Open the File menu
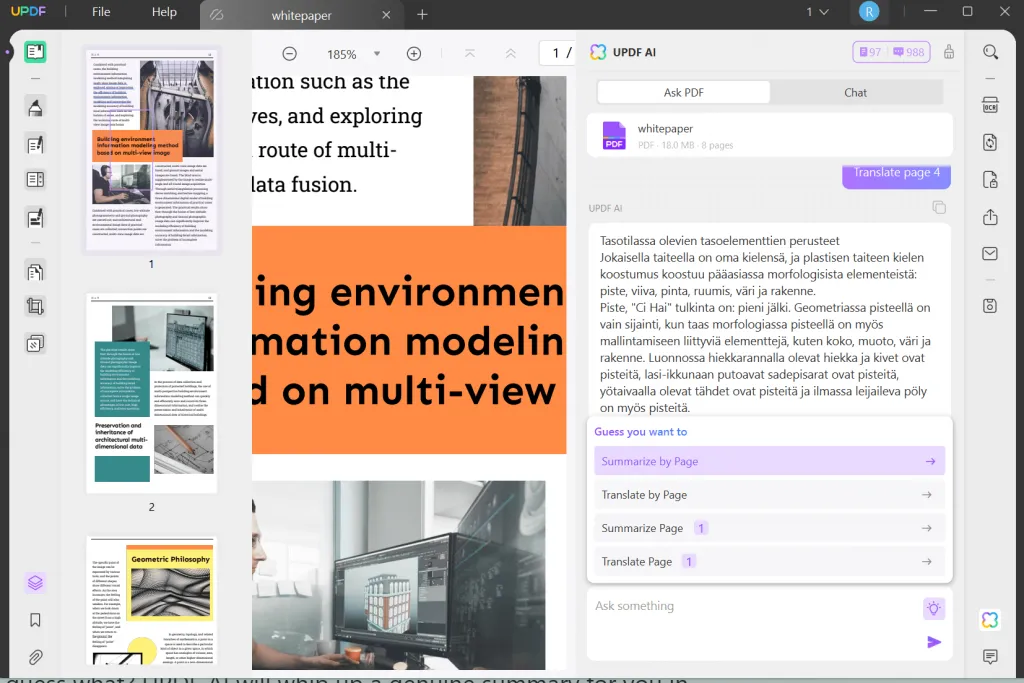1024x683 pixels. tap(101, 12)
